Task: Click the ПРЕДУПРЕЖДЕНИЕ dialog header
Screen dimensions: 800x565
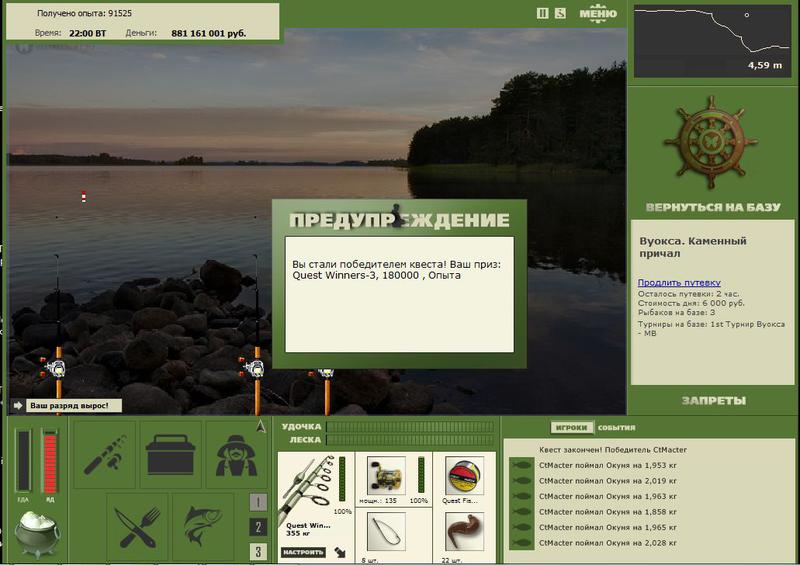Action: pyautogui.click(x=399, y=219)
